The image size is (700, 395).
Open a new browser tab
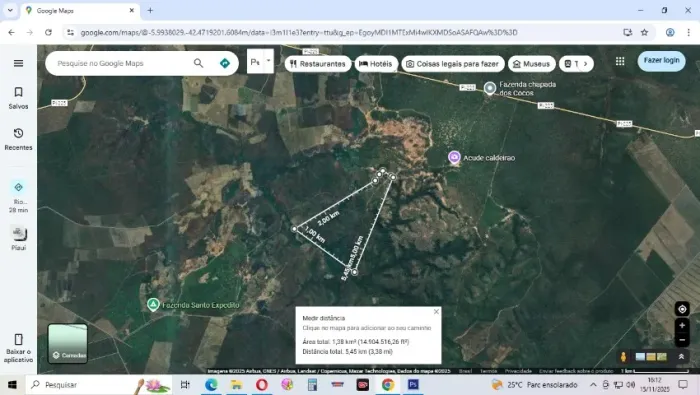coord(150,10)
